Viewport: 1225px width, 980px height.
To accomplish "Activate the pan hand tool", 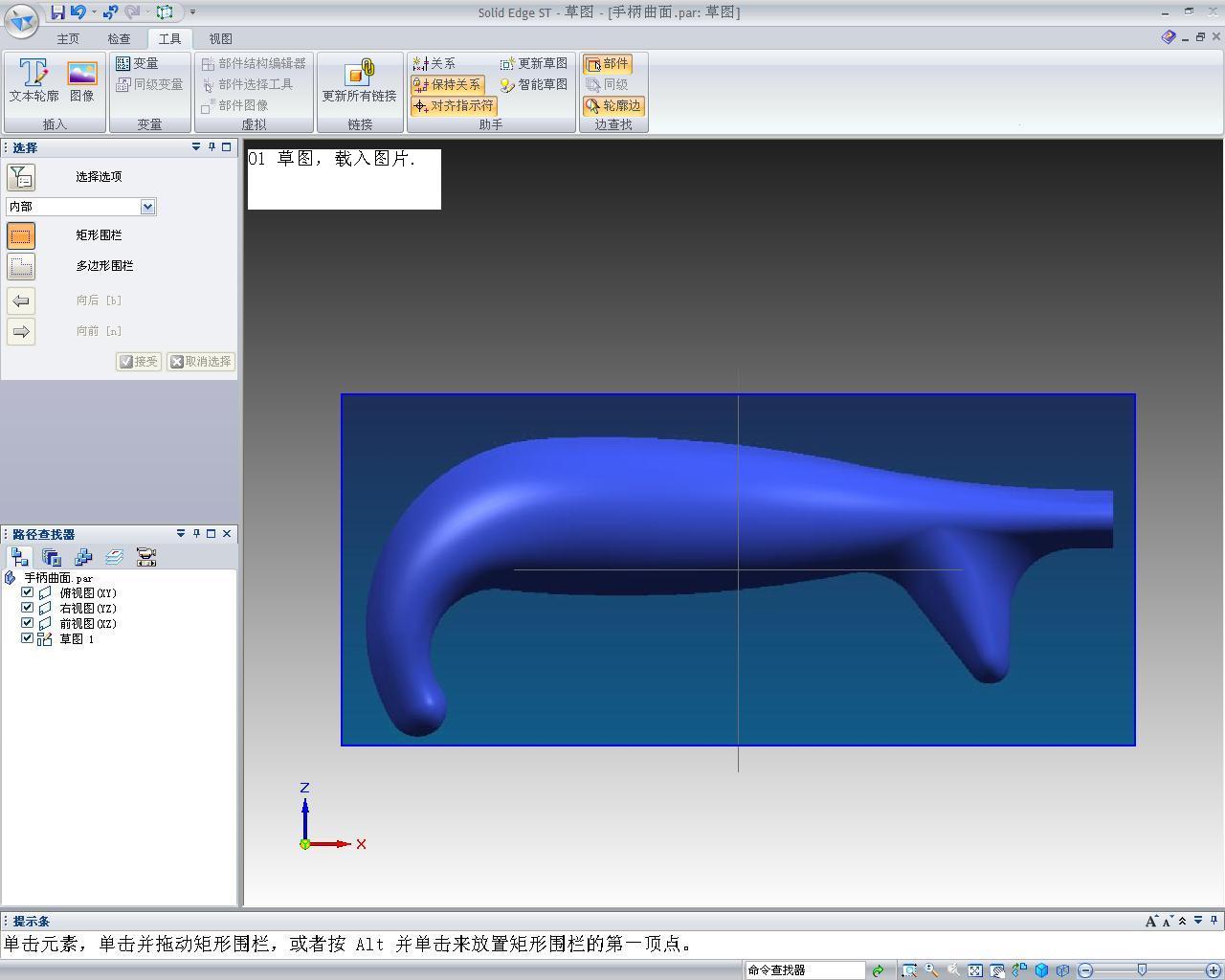I will click(997, 970).
